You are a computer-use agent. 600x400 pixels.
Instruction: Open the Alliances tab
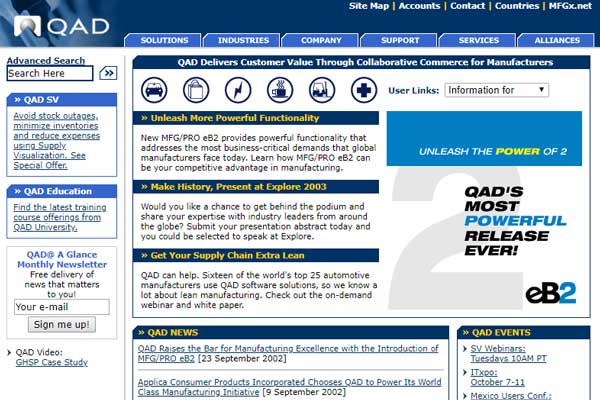(x=557, y=40)
